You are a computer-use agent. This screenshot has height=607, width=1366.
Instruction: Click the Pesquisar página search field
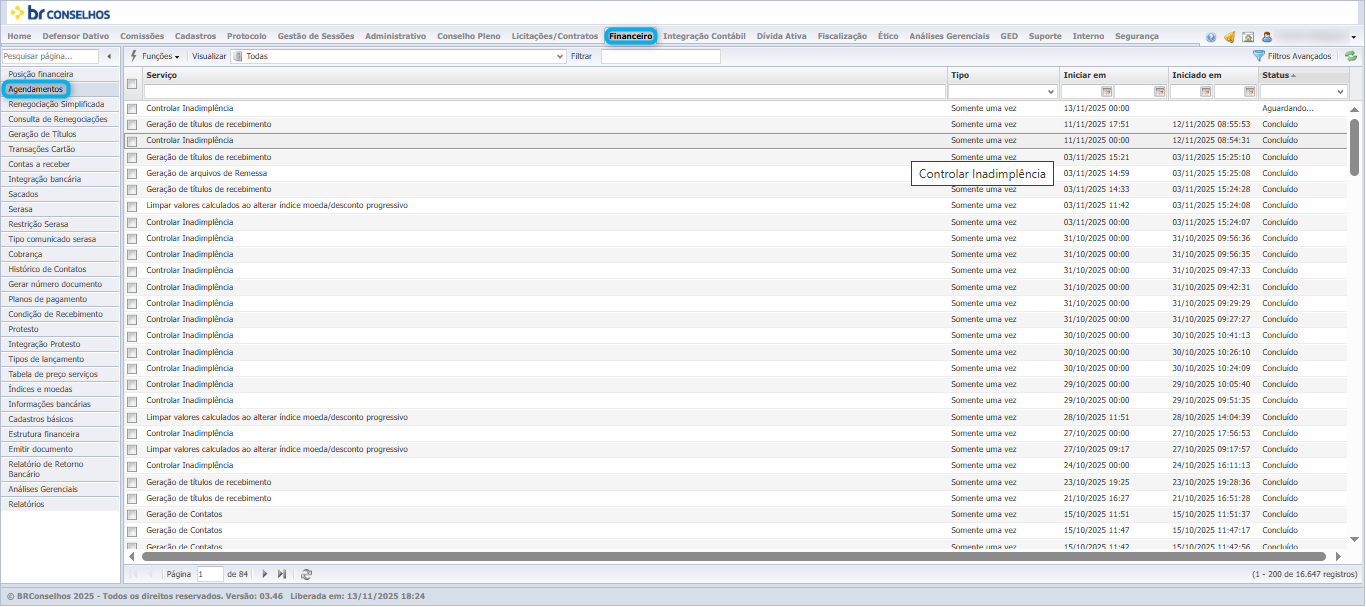tap(51, 57)
